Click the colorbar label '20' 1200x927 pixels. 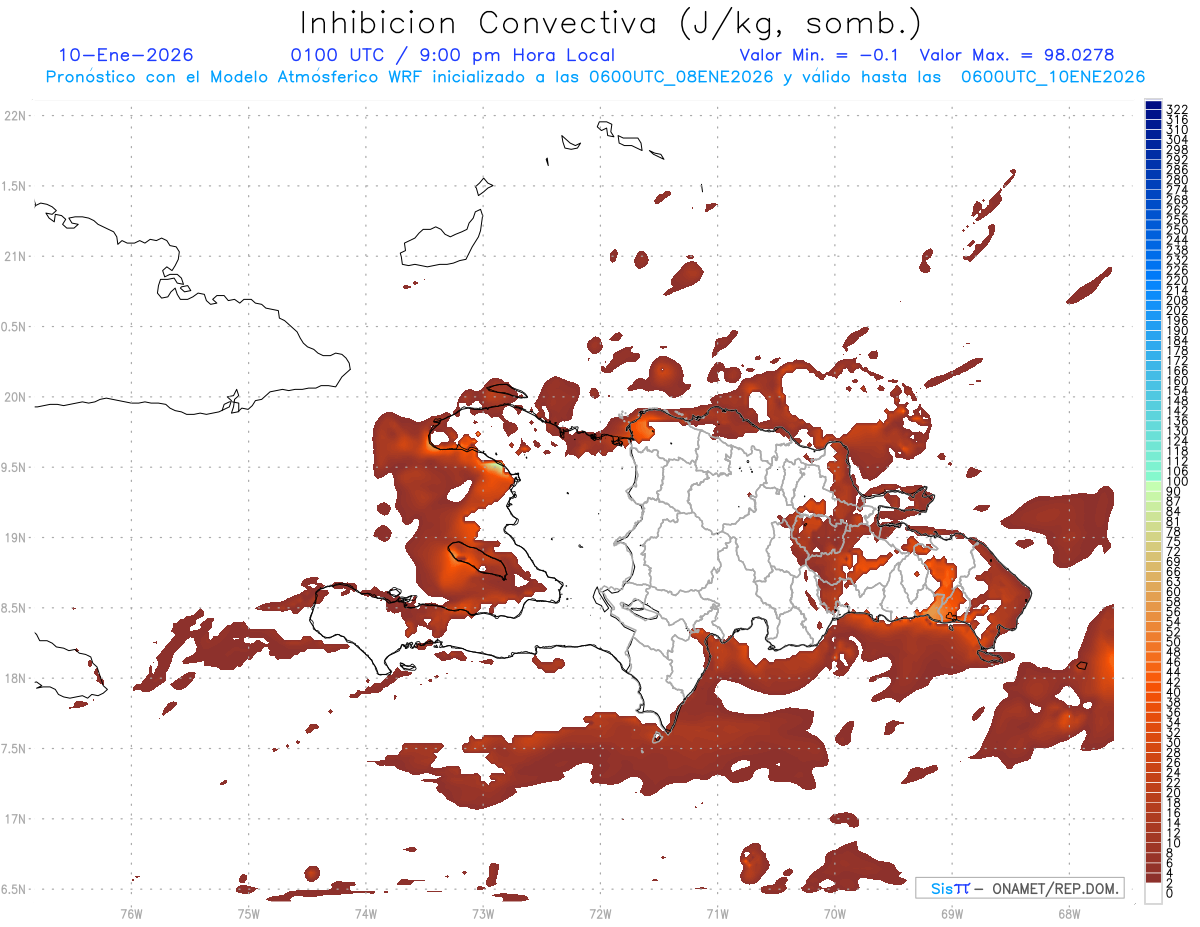pos(1174,793)
